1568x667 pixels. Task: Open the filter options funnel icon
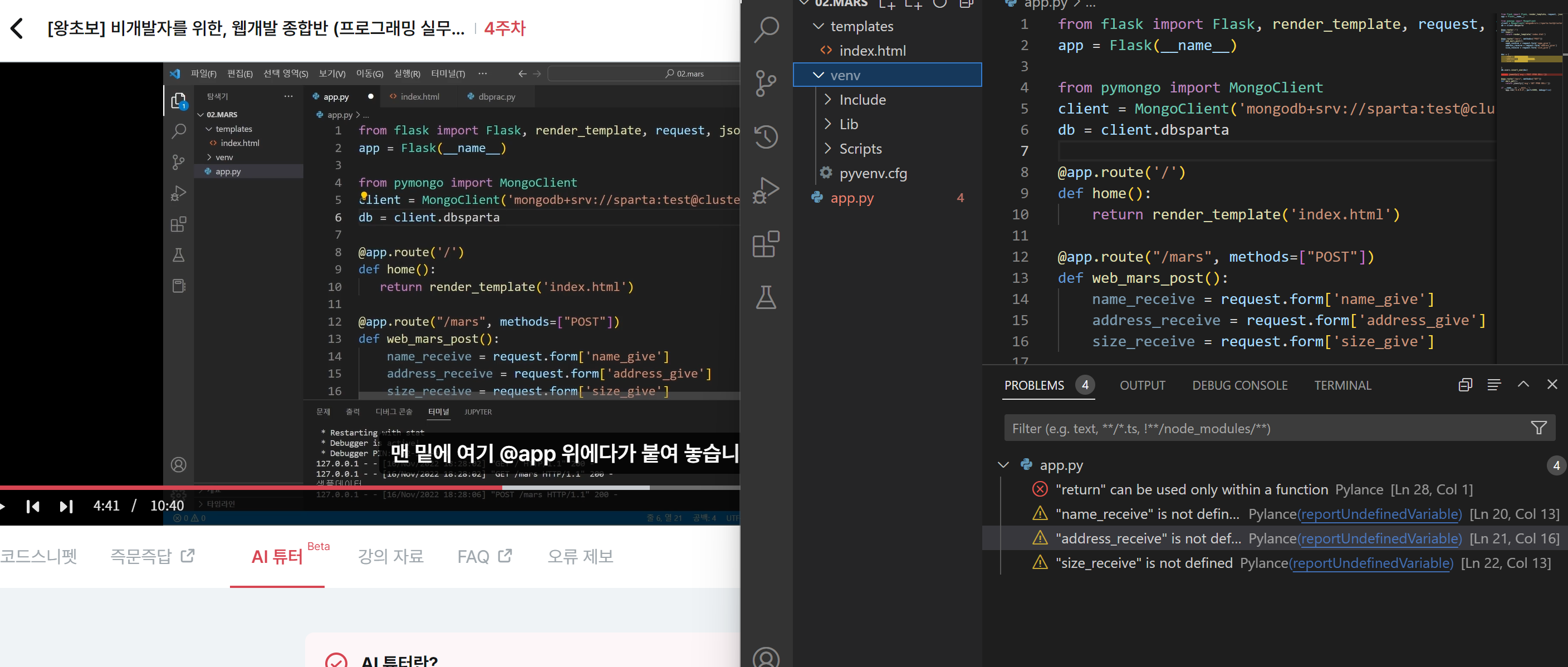(1539, 428)
